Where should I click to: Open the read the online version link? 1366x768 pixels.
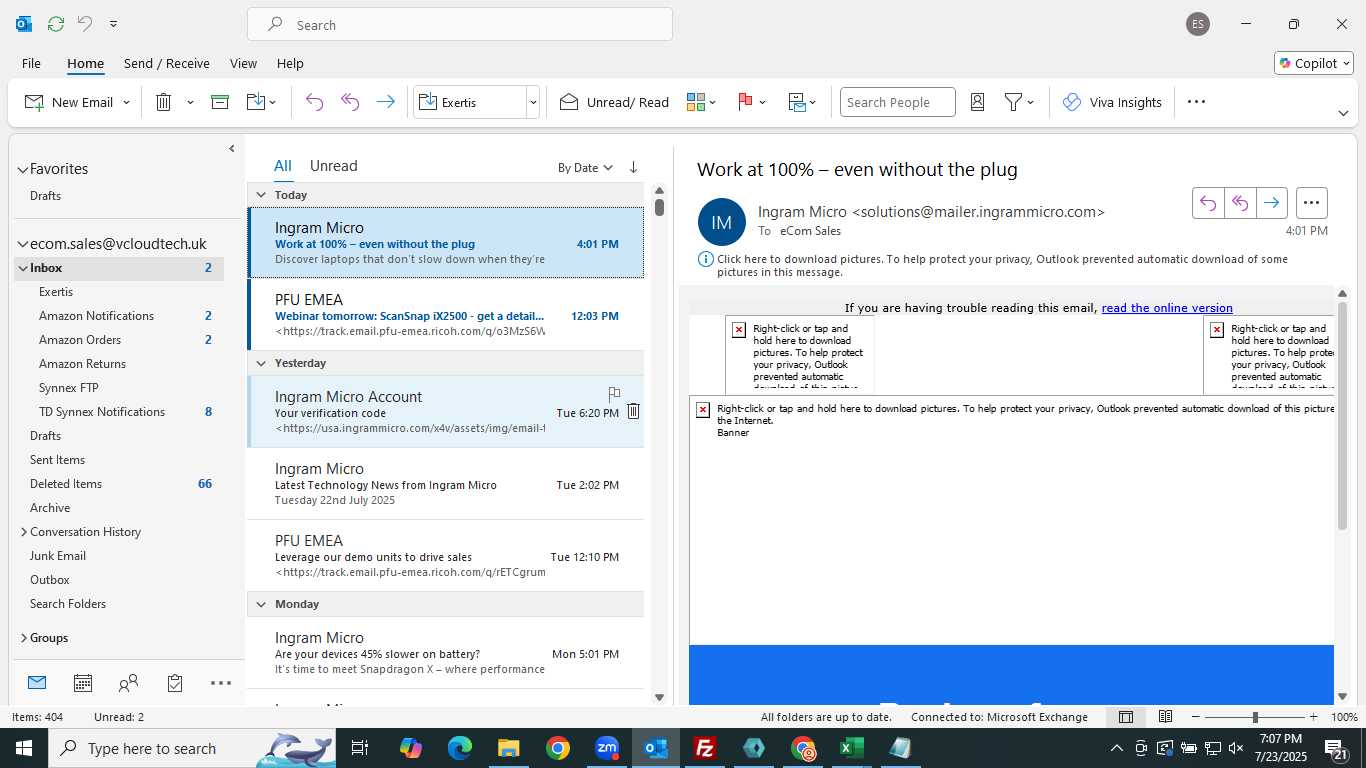tap(1167, 308)
